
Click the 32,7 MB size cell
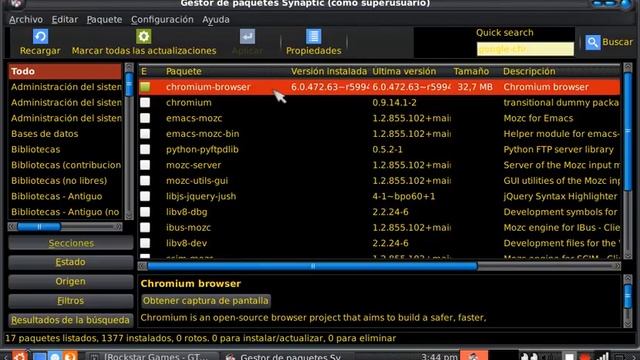coord(475,87)
